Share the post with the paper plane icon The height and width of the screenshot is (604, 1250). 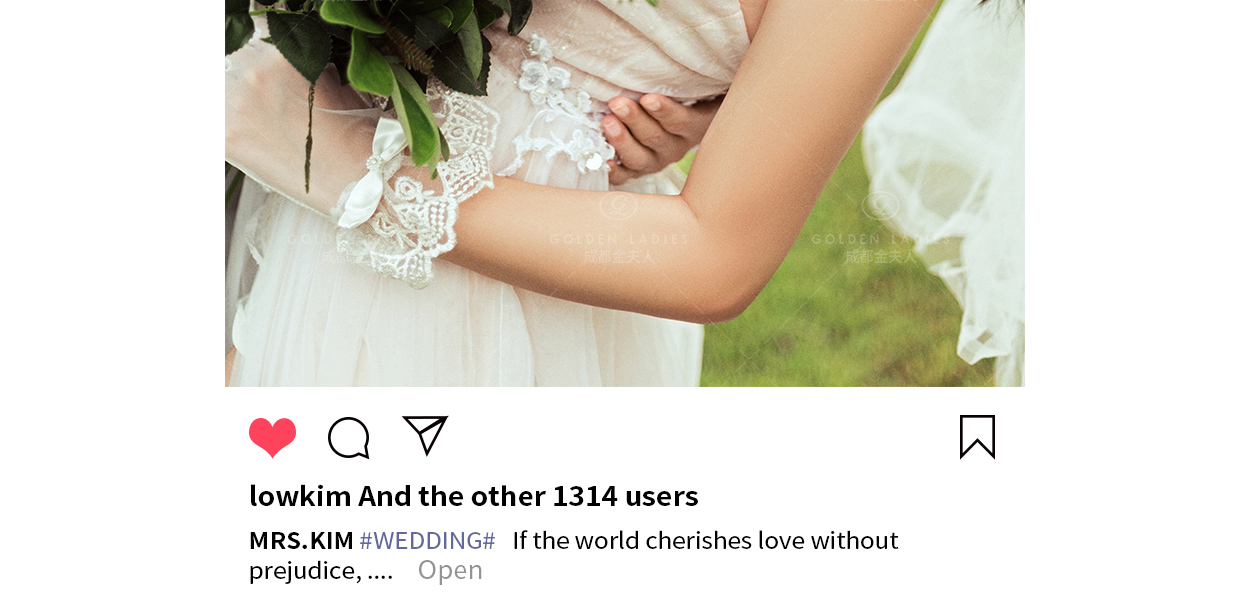tap(425, 435)
